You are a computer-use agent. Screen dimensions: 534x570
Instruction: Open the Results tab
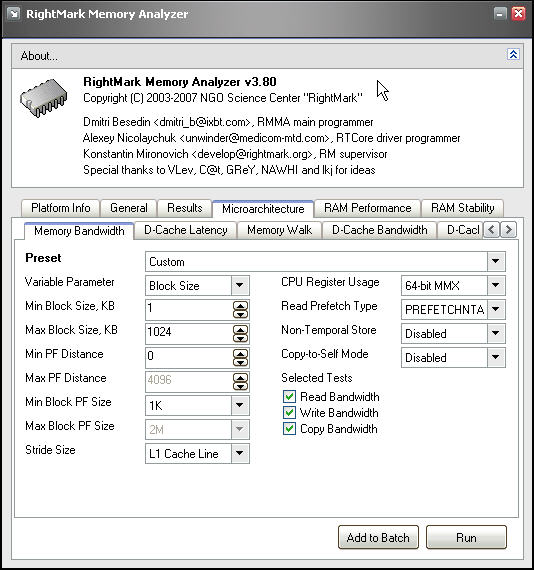[x=185, y=208]
